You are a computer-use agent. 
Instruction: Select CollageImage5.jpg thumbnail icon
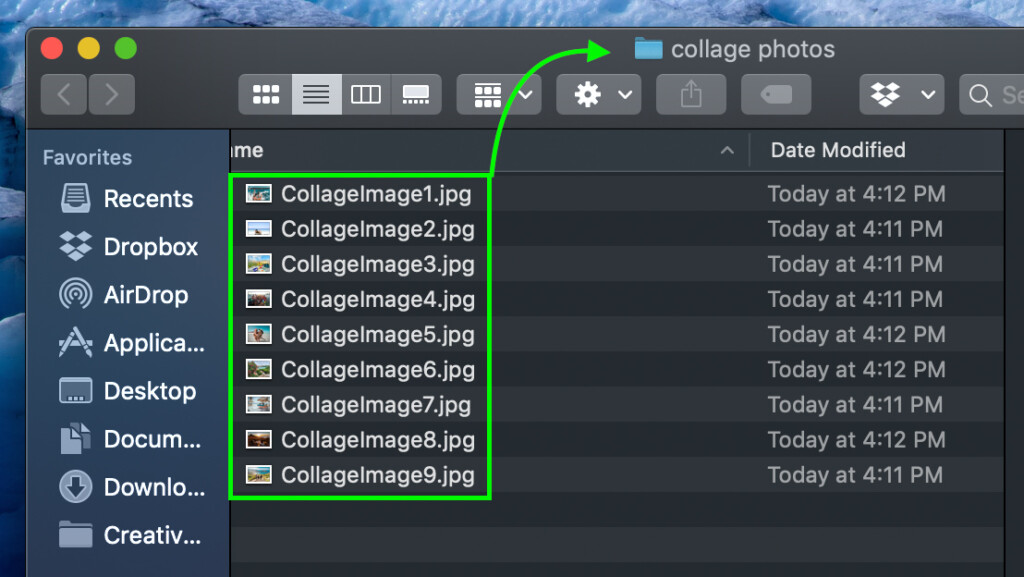(x=259, y=334)
